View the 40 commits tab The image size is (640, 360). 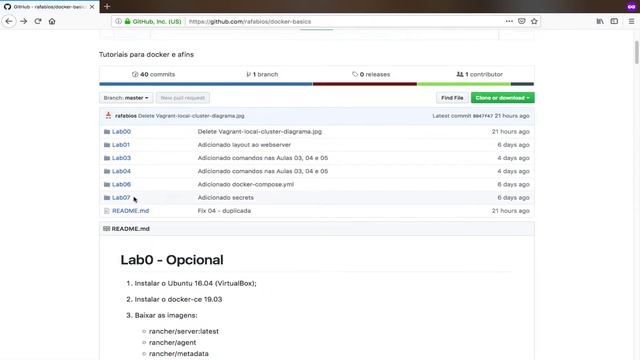pos(153,74)
